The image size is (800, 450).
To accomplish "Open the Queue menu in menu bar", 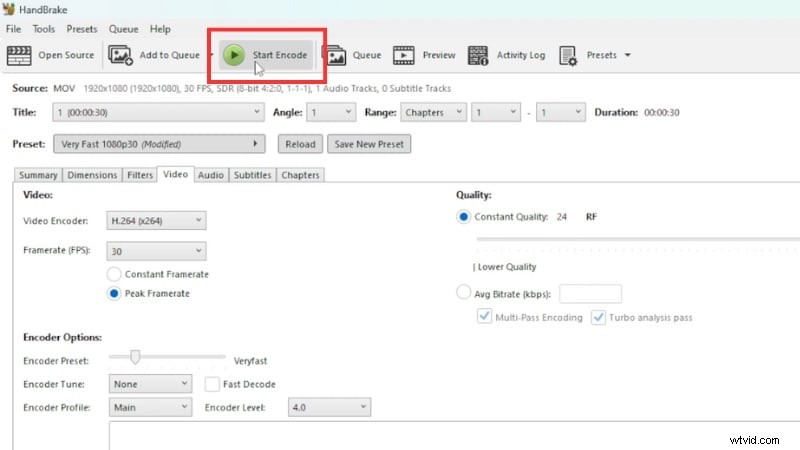I will pyautogui.click(x=123, y=29).
